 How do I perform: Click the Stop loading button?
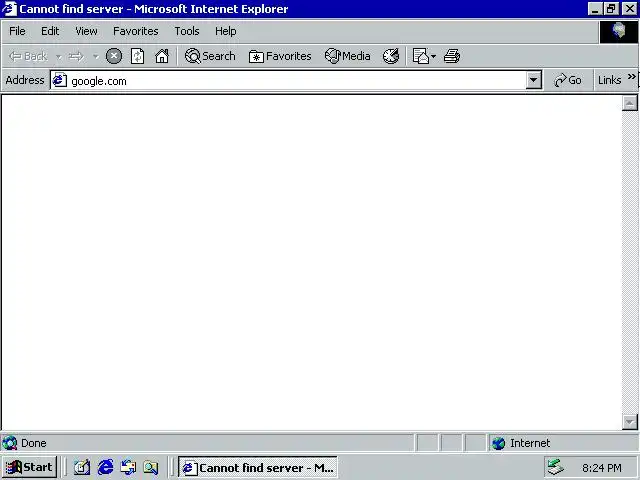click(114, 56)
